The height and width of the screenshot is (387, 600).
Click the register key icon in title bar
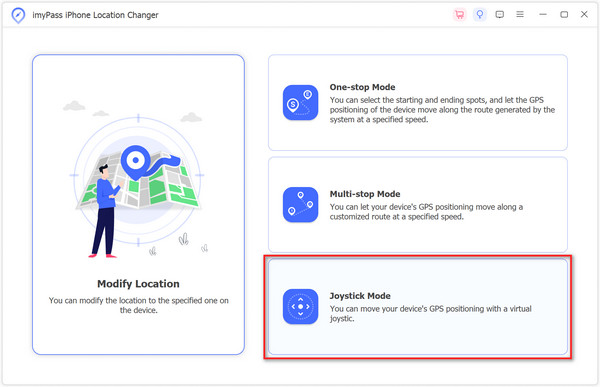(479, 15)
